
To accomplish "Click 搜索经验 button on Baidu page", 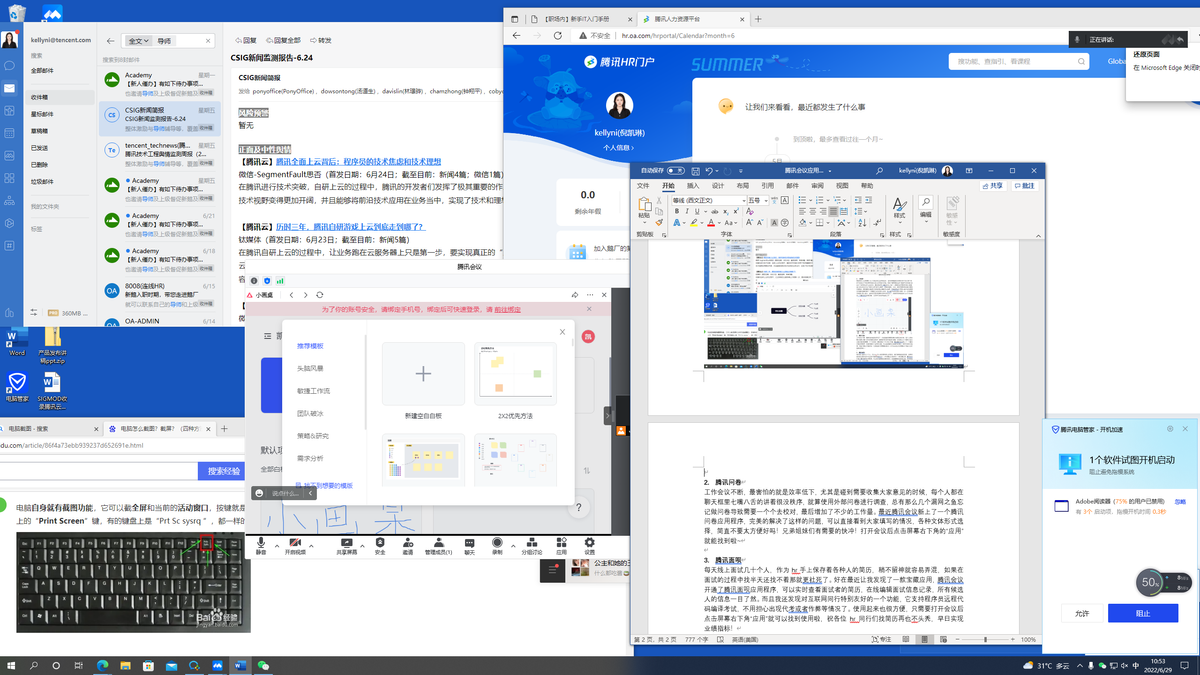I will 224,470.
